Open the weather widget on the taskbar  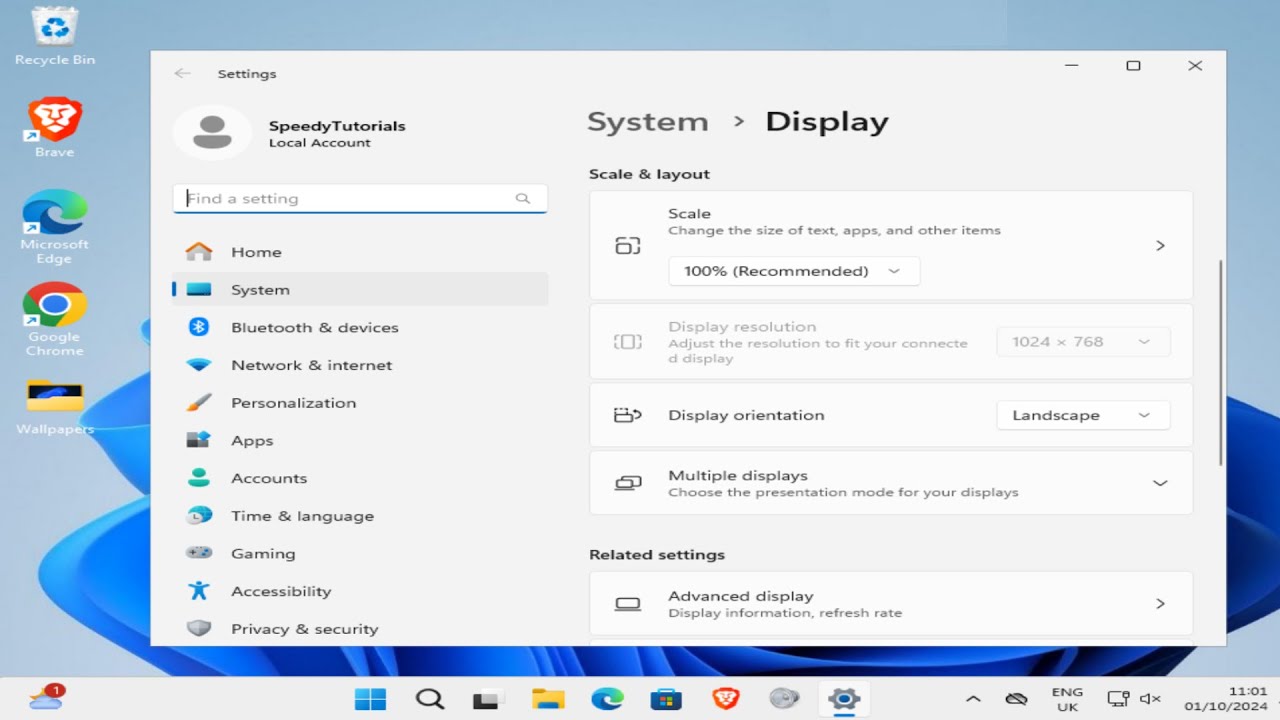pyautogui.click(x=46, y=698)
